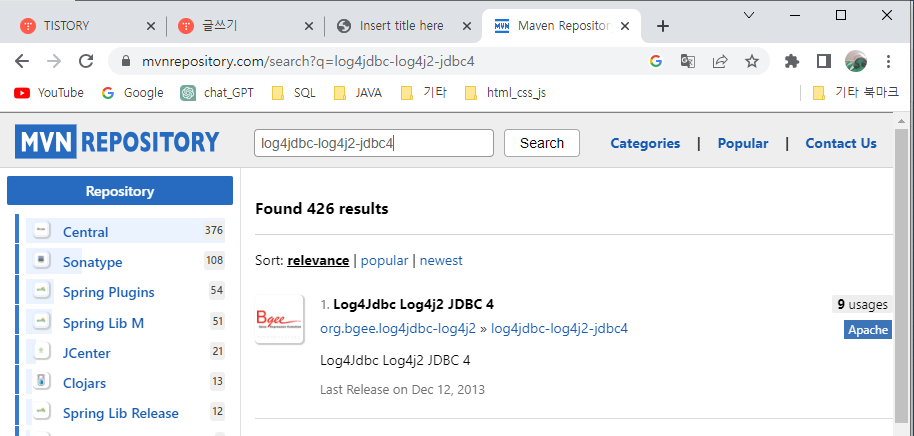Click the Found 426 results text
This screenshot has height=436, width=914.
coord(322,209)
